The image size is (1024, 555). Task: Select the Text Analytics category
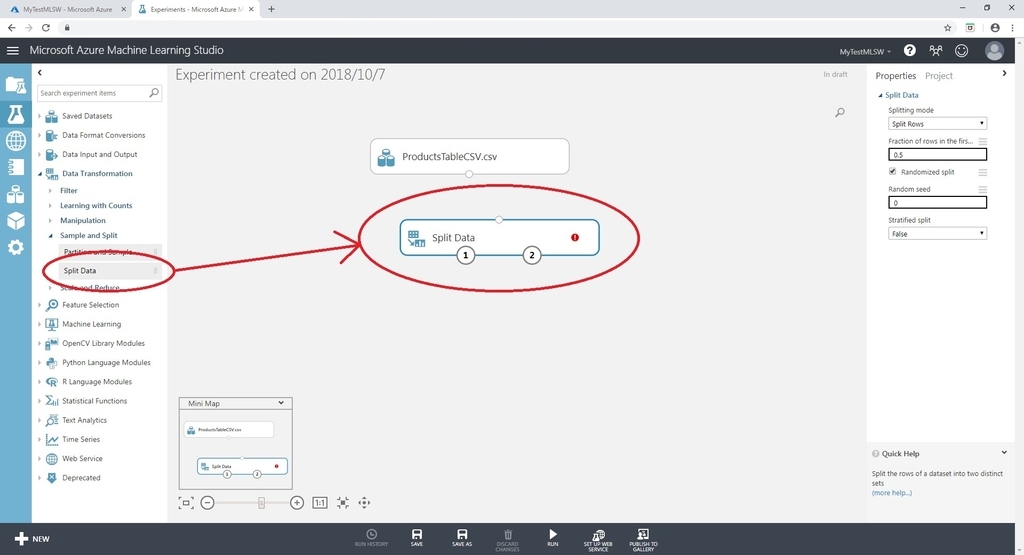(84, 420)
